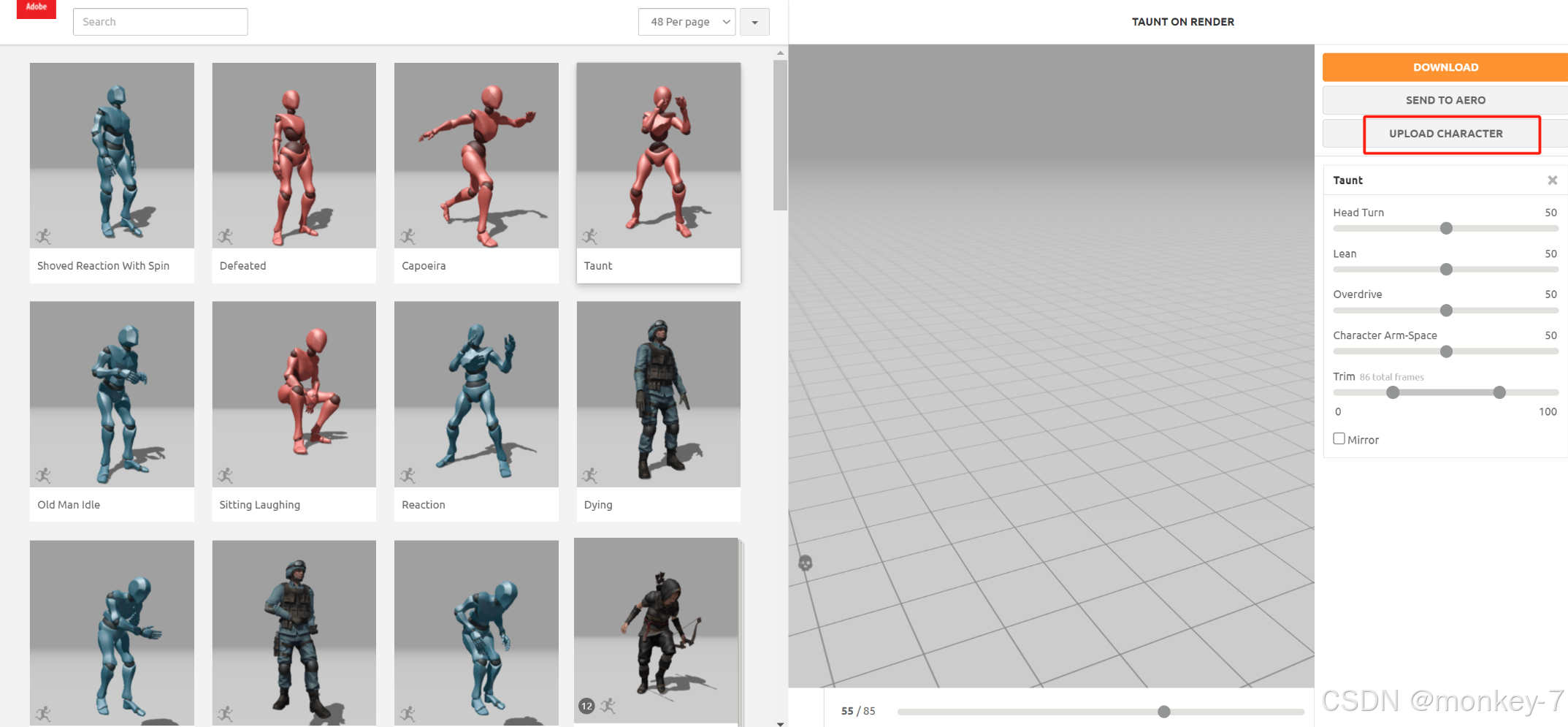Click animation icon on Defeated thumbnail
The width and height of the screenshot is (1568, 727).
(226, 236)
